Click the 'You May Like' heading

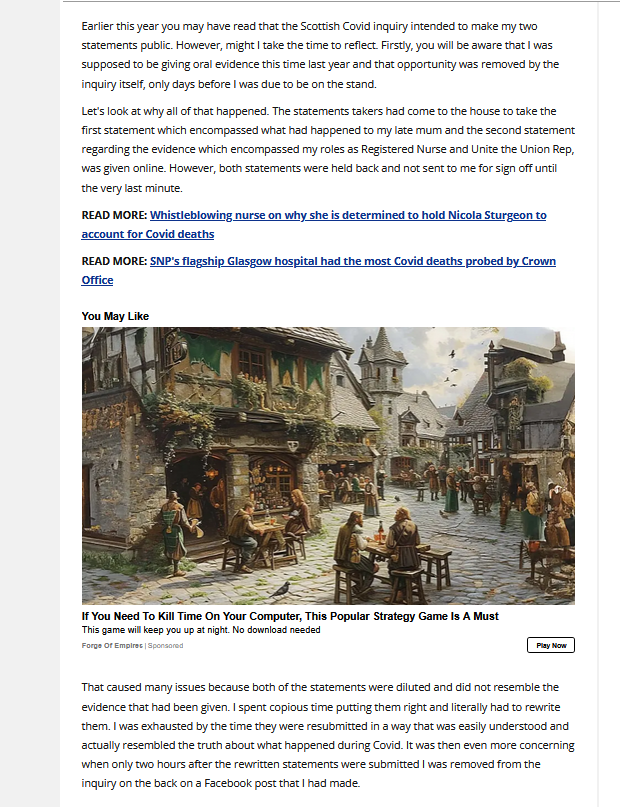coord(115,316)
